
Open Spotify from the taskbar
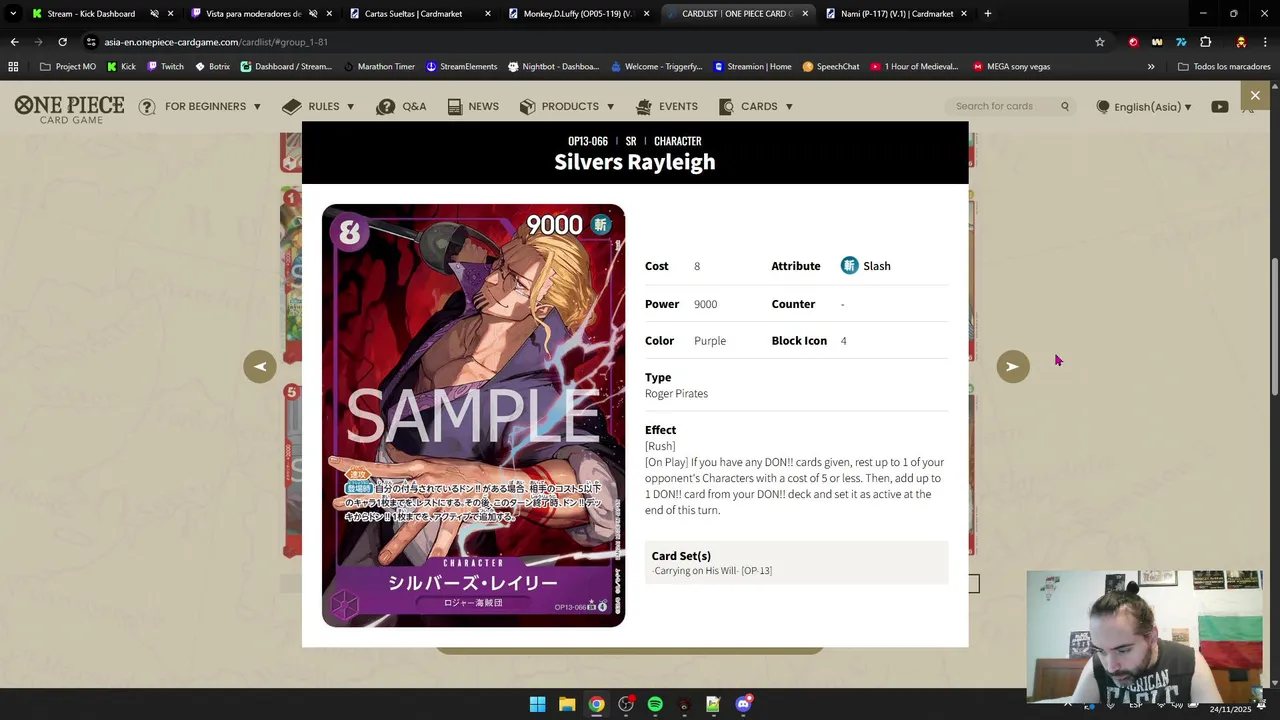click(x=655, y=704)
